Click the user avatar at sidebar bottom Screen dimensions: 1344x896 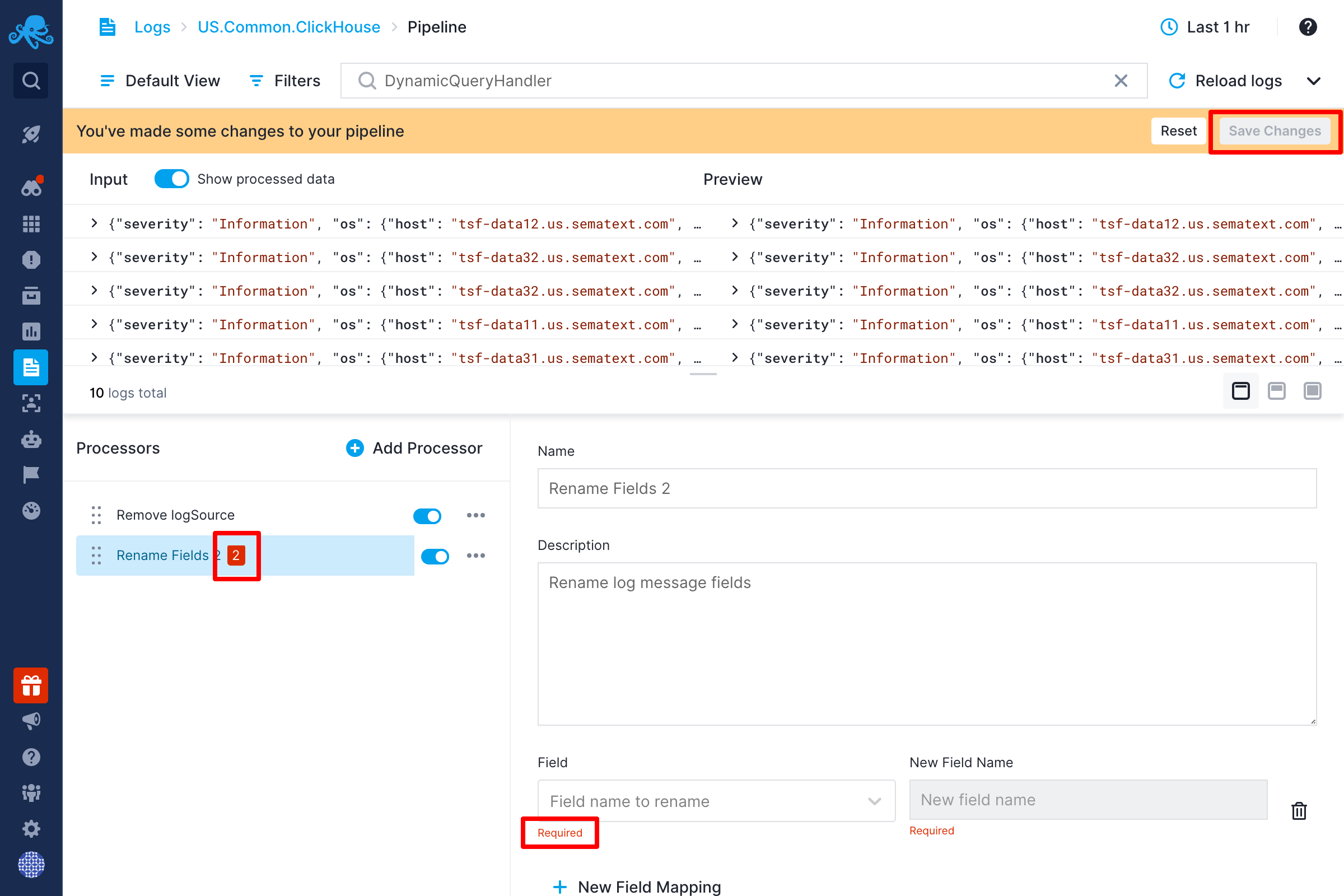31,865
